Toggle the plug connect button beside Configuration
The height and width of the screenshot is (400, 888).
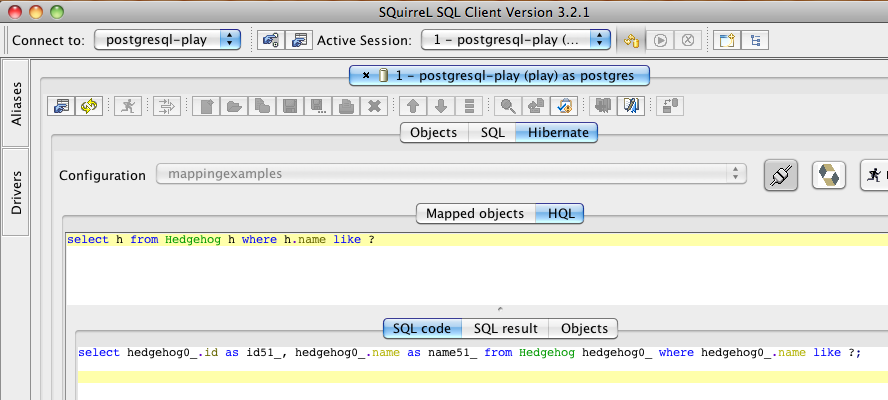pyautogui.click(x=781, y=175)
